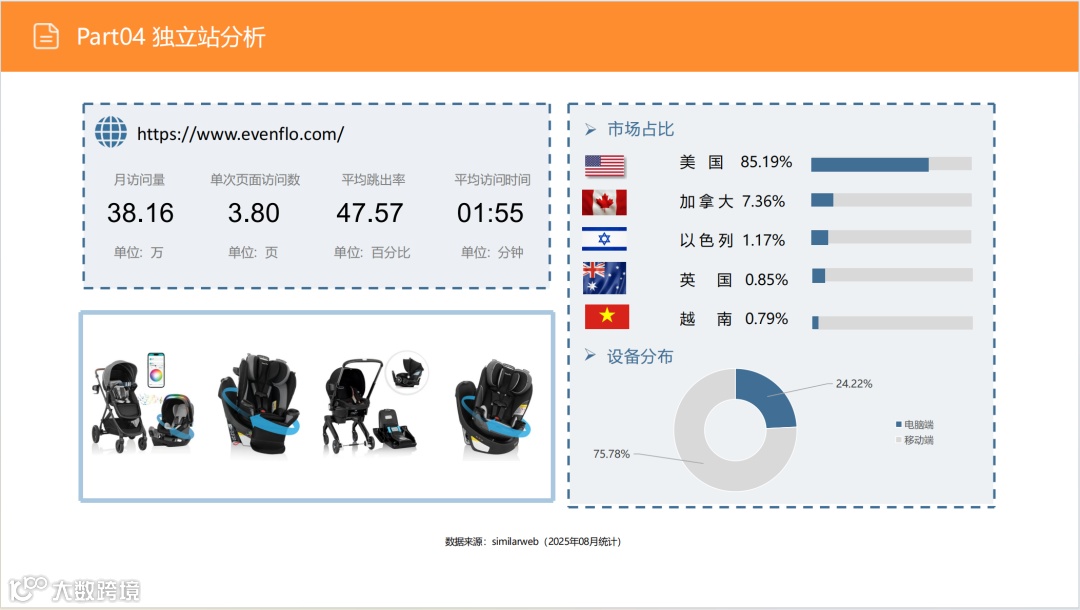Click the United States flag icon
Screen dimensions: 1080x610
[605, 165]
